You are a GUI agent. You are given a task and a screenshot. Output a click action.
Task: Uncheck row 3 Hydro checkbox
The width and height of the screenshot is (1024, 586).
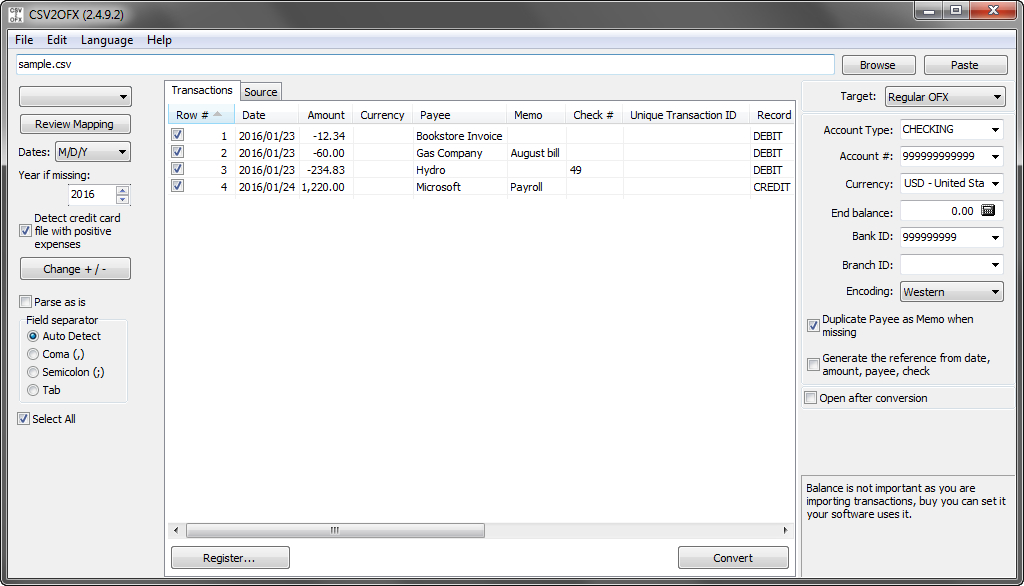pyautogui.click(x=177, y=169)
